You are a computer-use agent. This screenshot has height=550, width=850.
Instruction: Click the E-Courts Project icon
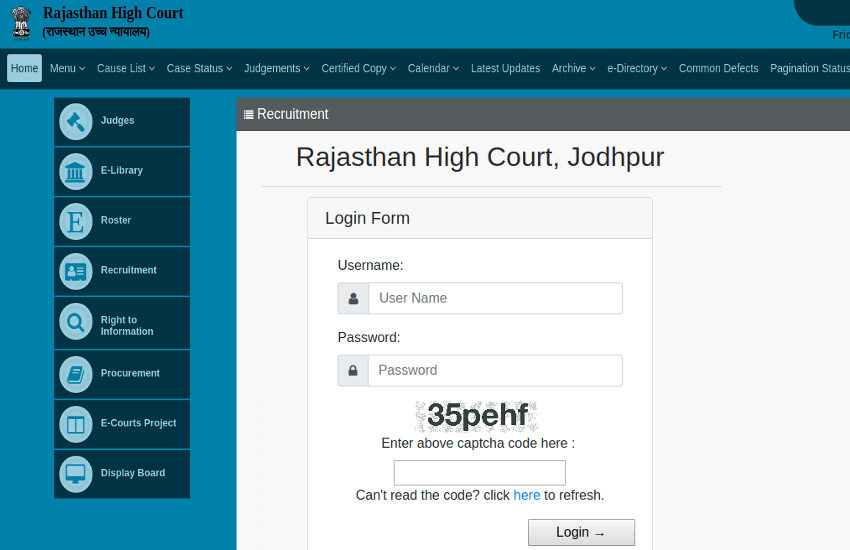76,424
